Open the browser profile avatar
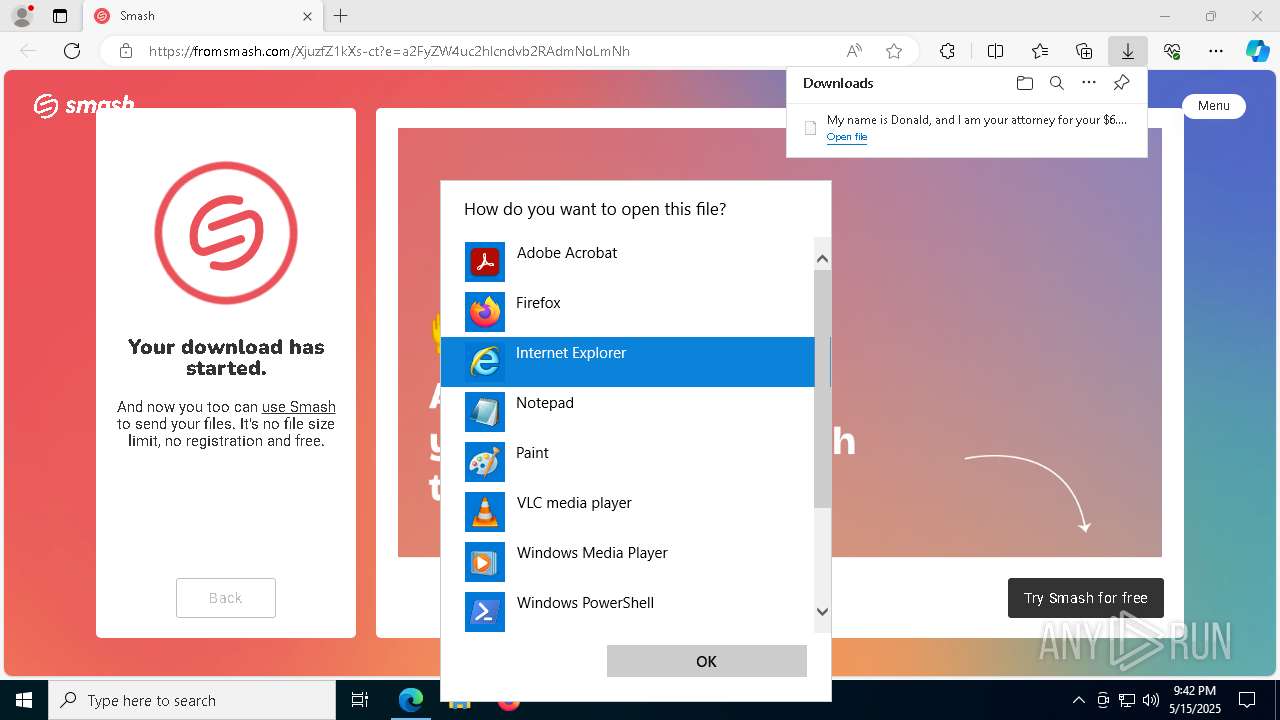 (22, 16)
